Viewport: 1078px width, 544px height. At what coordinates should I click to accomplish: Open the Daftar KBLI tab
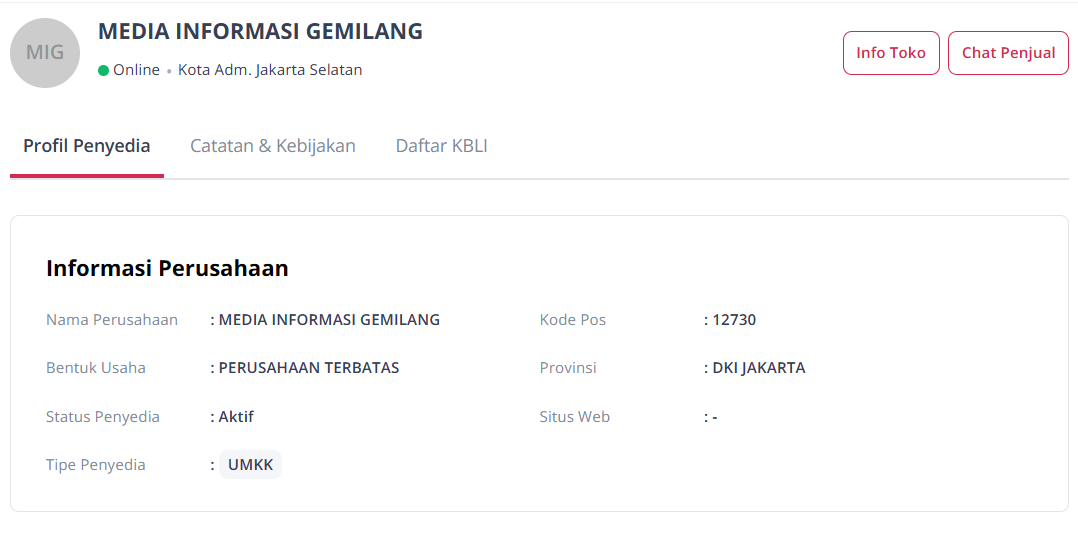[441, 146]
